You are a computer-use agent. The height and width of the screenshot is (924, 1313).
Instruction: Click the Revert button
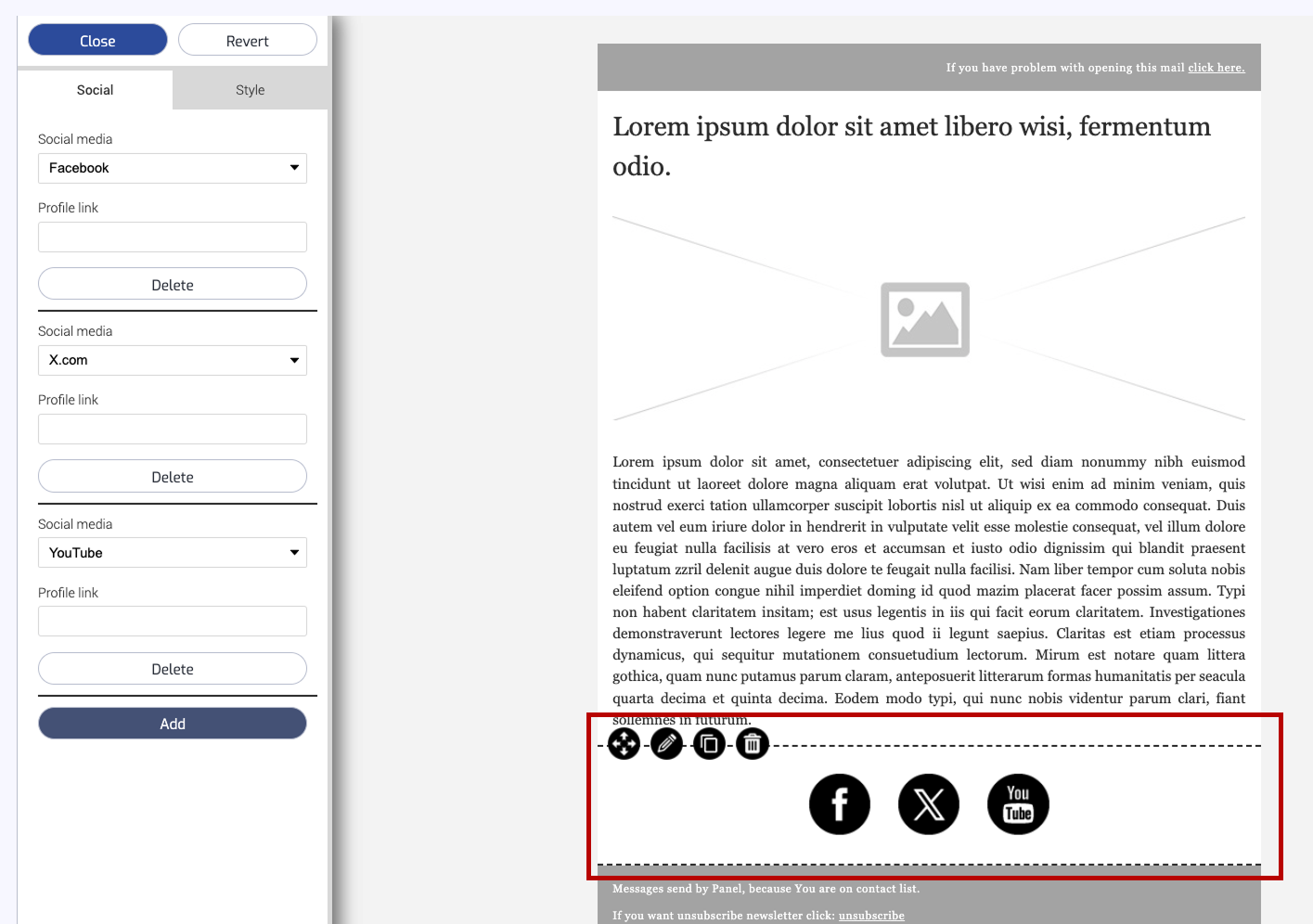(x=248, y=41)
